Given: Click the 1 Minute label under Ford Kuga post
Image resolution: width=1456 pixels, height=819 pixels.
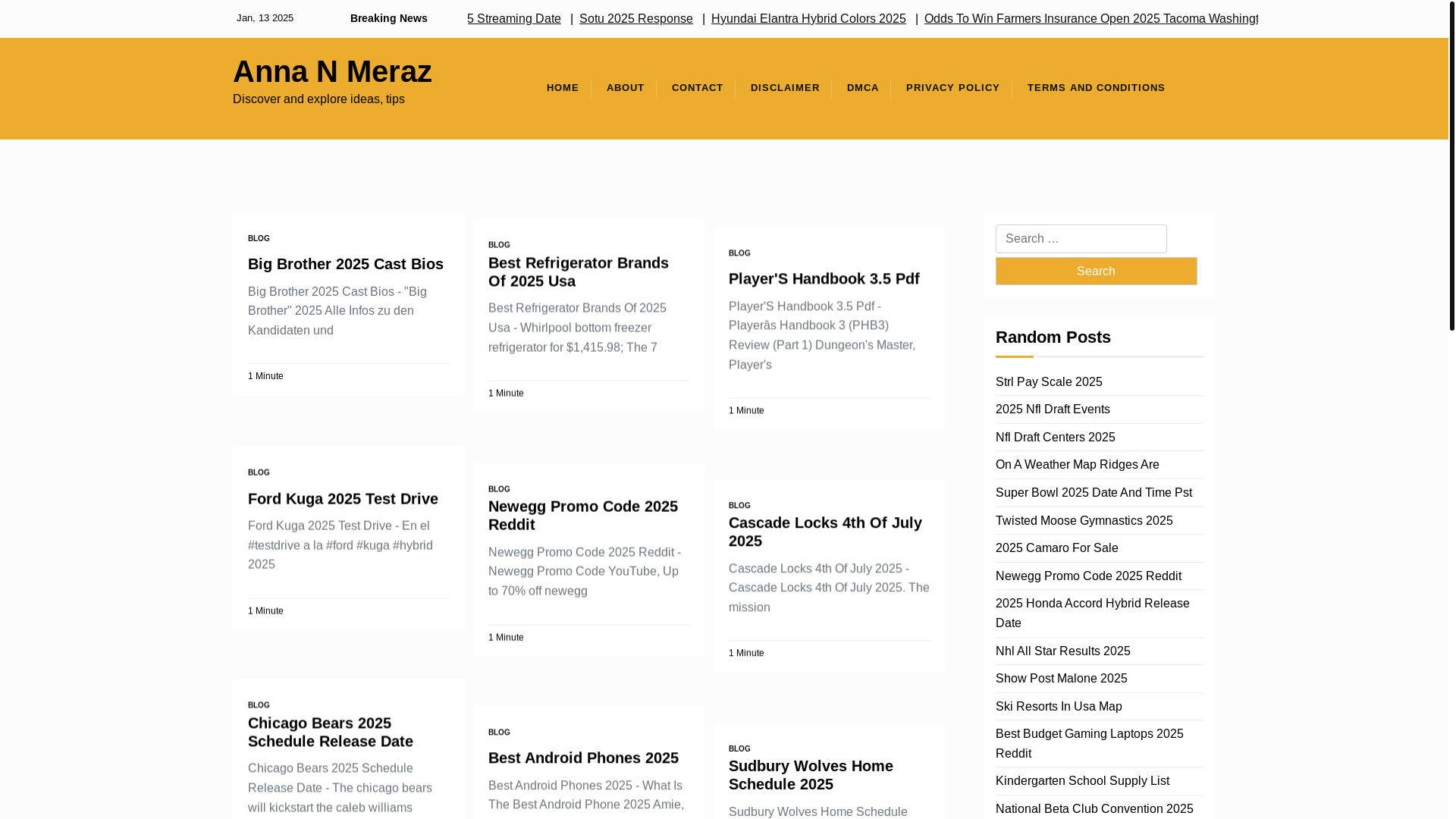Looking at the screenshot, I should [265, 610].
